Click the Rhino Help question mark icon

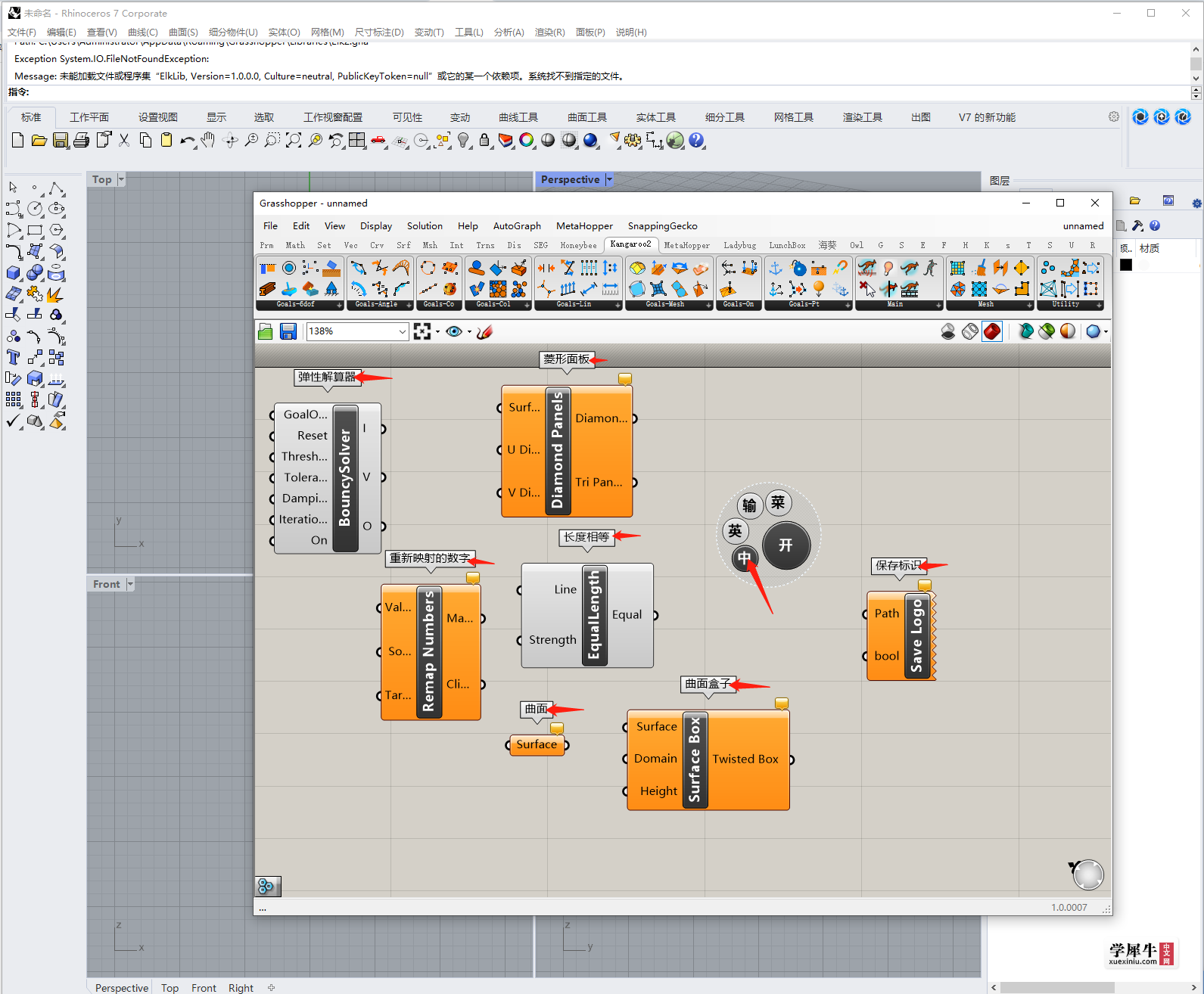point(696,140)
